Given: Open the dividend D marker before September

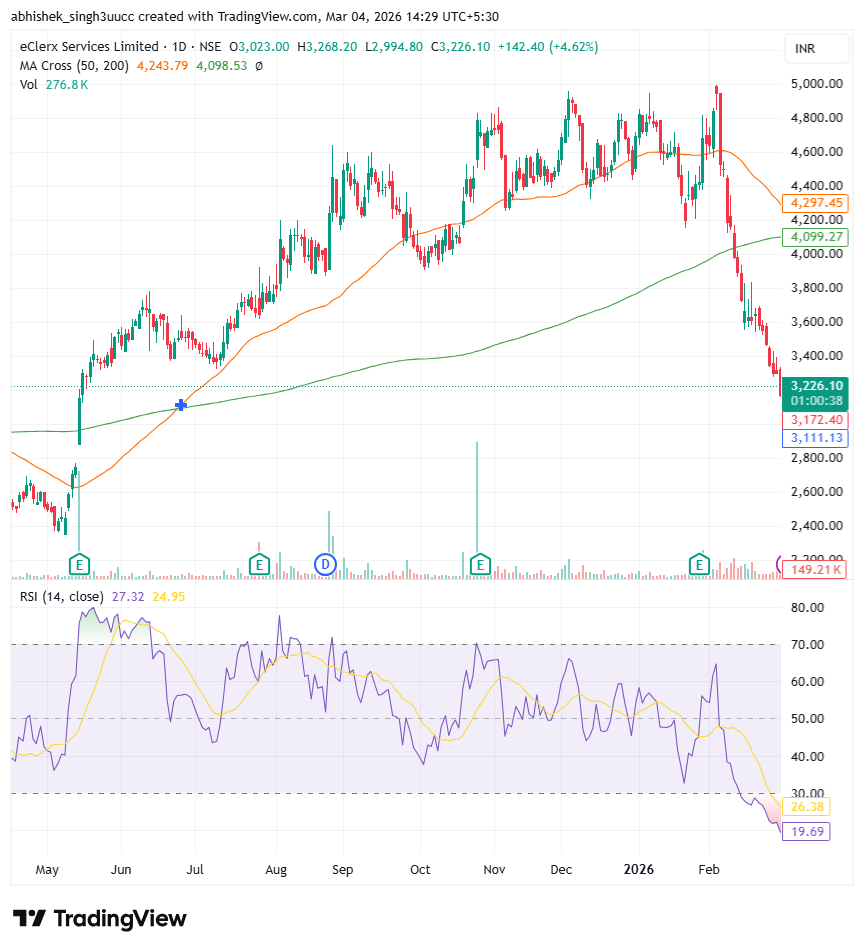Looking at the screenshot, I should click(x=324, y=565).
